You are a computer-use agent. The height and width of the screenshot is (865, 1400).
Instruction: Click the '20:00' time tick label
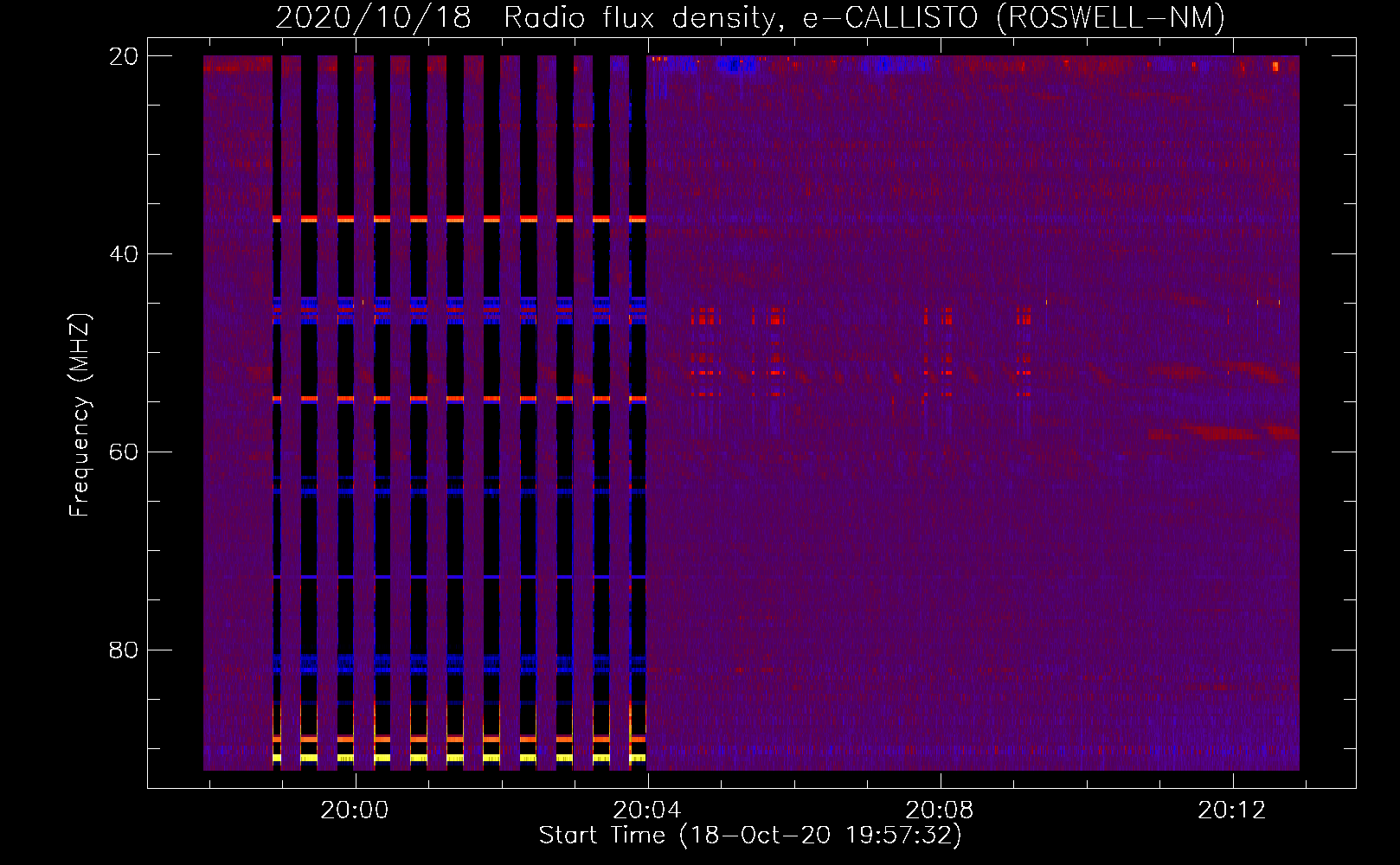pos(355,811)
